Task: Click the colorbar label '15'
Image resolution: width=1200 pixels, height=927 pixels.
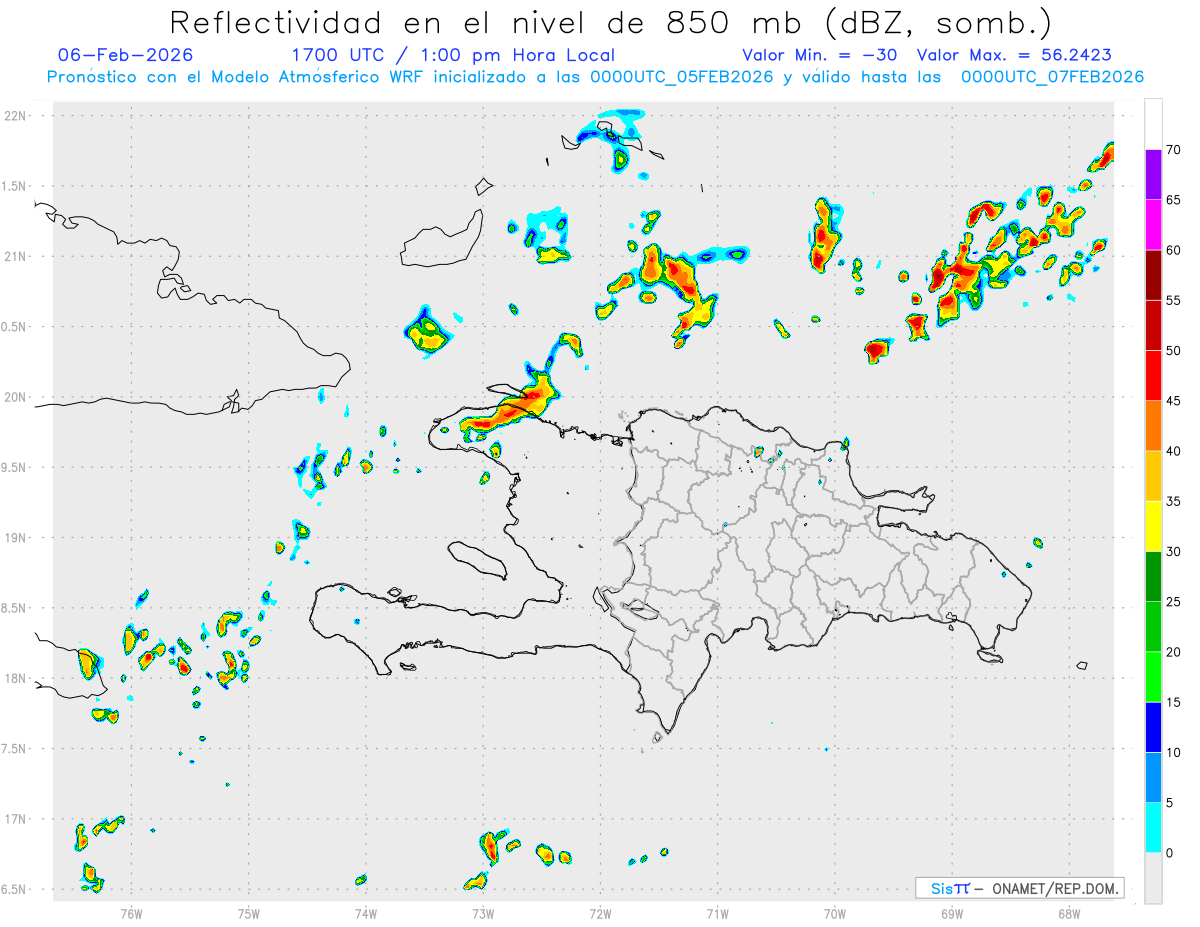Action: [1173, 702]
